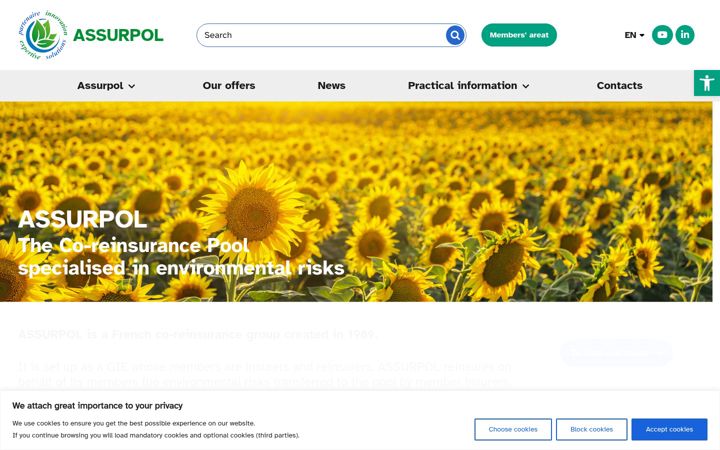Expand the Assurpol menu

(x=106, y=85)
